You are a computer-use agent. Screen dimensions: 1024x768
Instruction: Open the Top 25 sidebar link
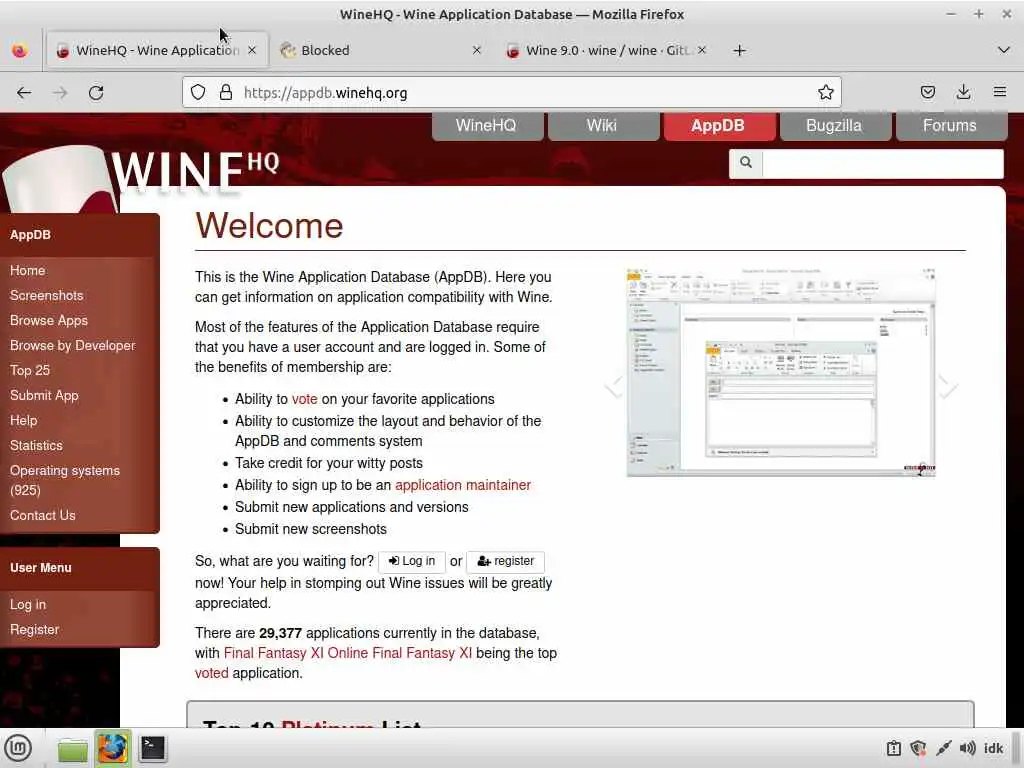coord(30,370)
